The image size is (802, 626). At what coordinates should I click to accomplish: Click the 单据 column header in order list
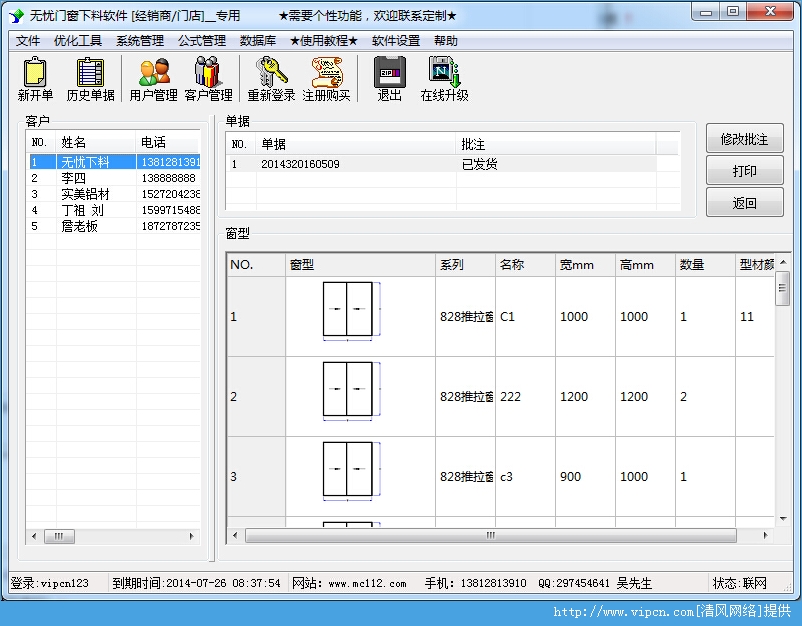[x=356, y=144]
